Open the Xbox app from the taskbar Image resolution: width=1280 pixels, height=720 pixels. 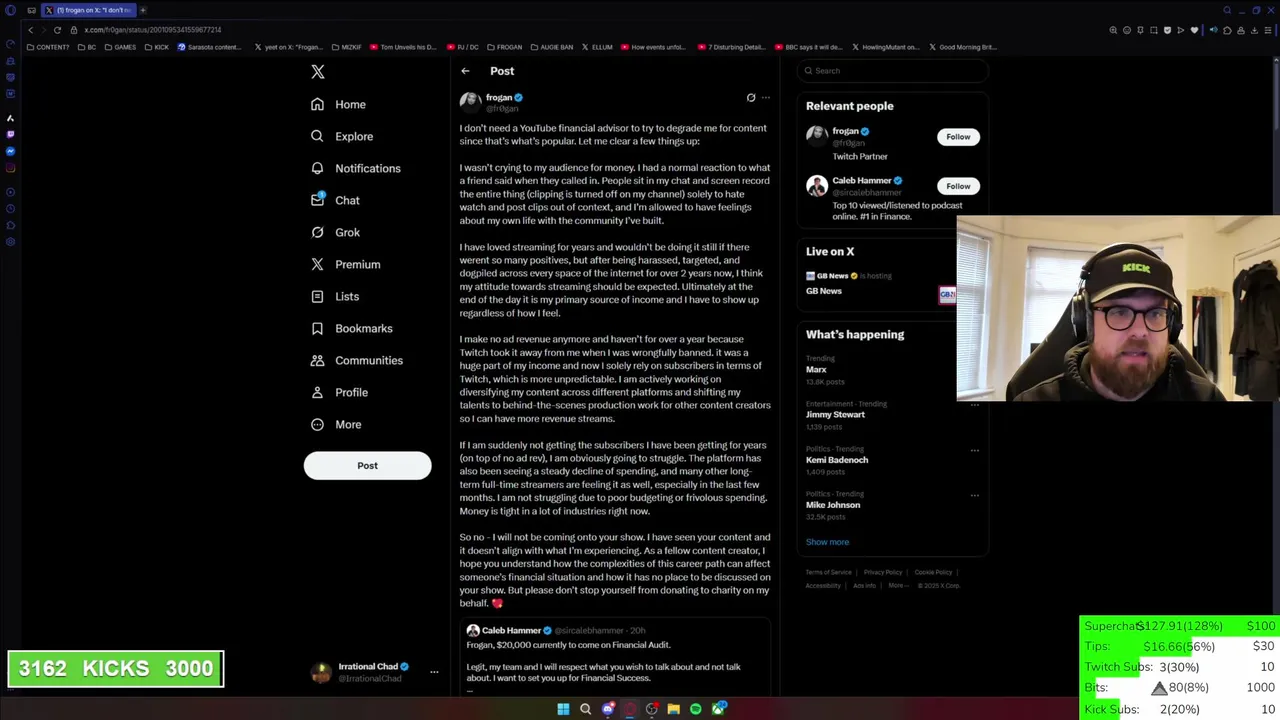[x=718, y=709]
